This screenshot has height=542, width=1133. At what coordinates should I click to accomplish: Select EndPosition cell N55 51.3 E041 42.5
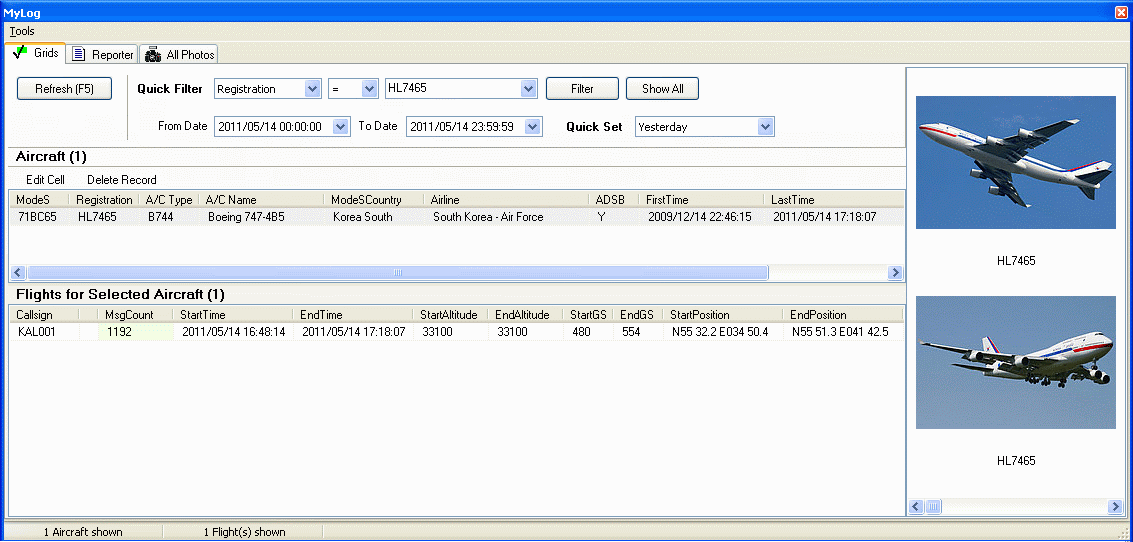843,332
